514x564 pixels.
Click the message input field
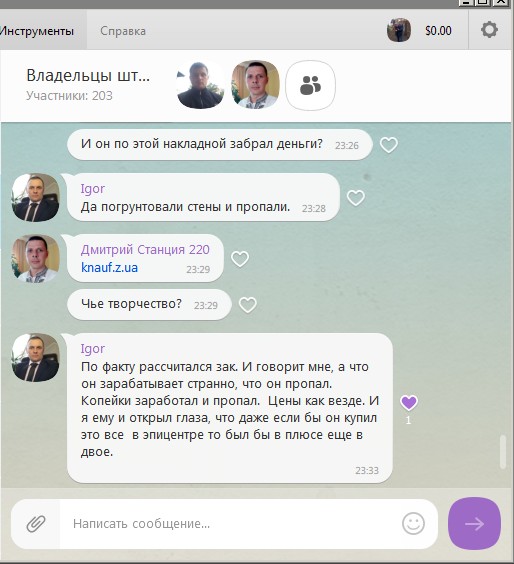click(230, 524)
